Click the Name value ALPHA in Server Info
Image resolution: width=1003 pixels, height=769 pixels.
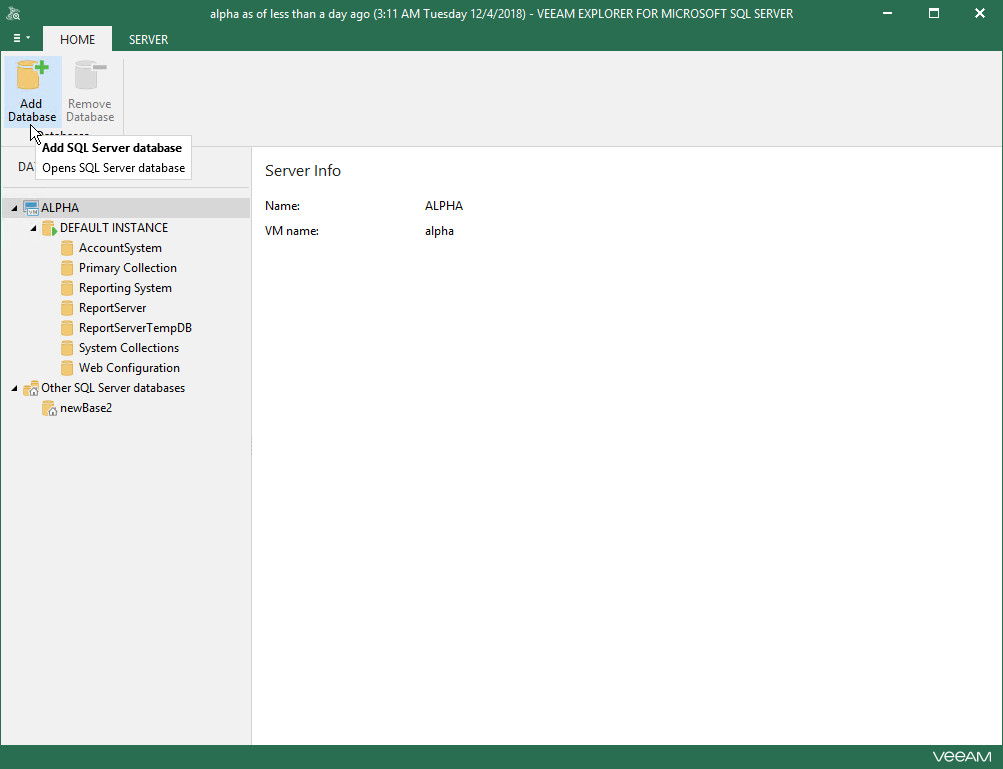point(444,206)
